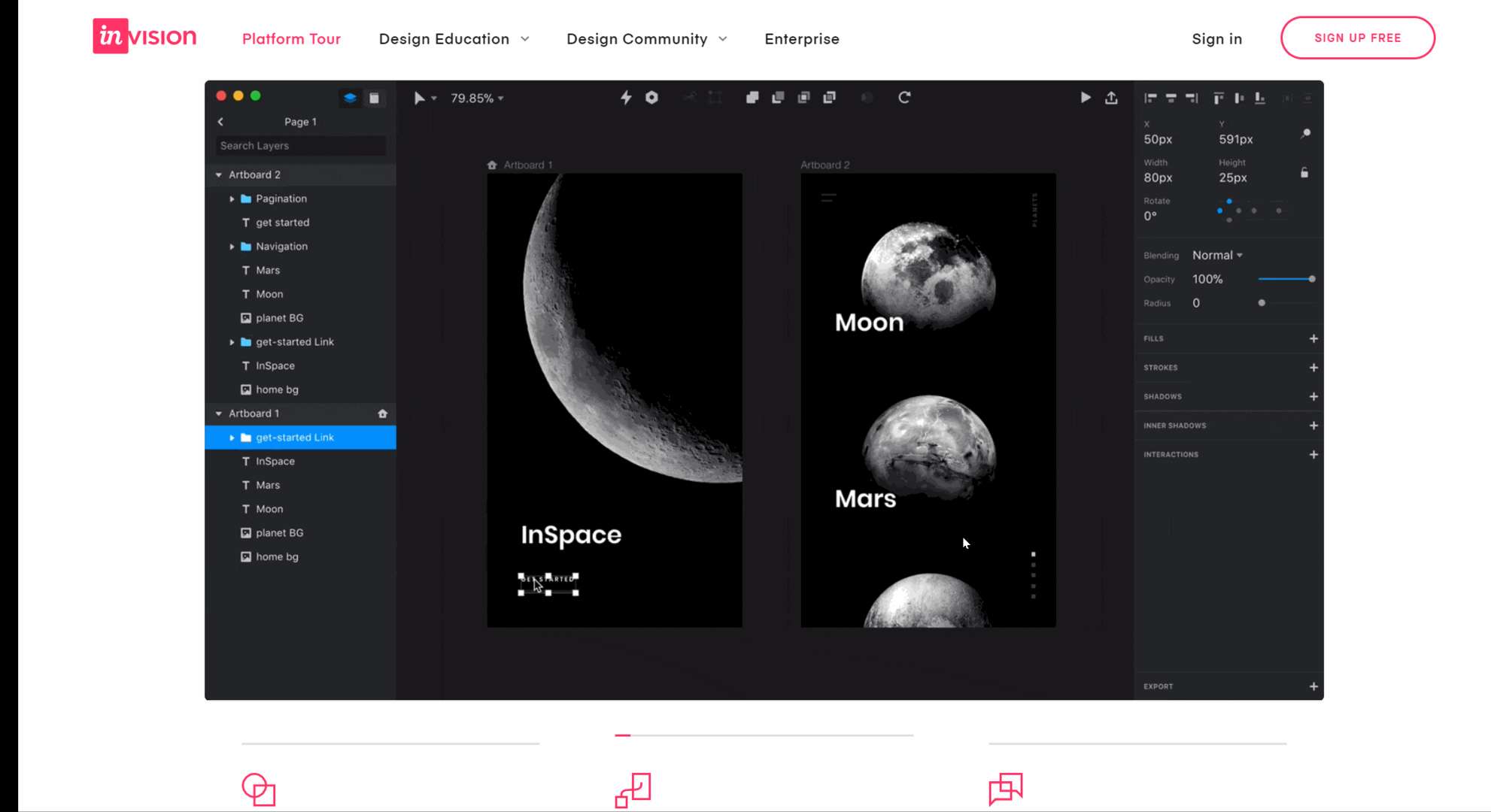Click the Search Layers input field
The width and height of the screenshot is (1491, 812).
coord(300,145)
